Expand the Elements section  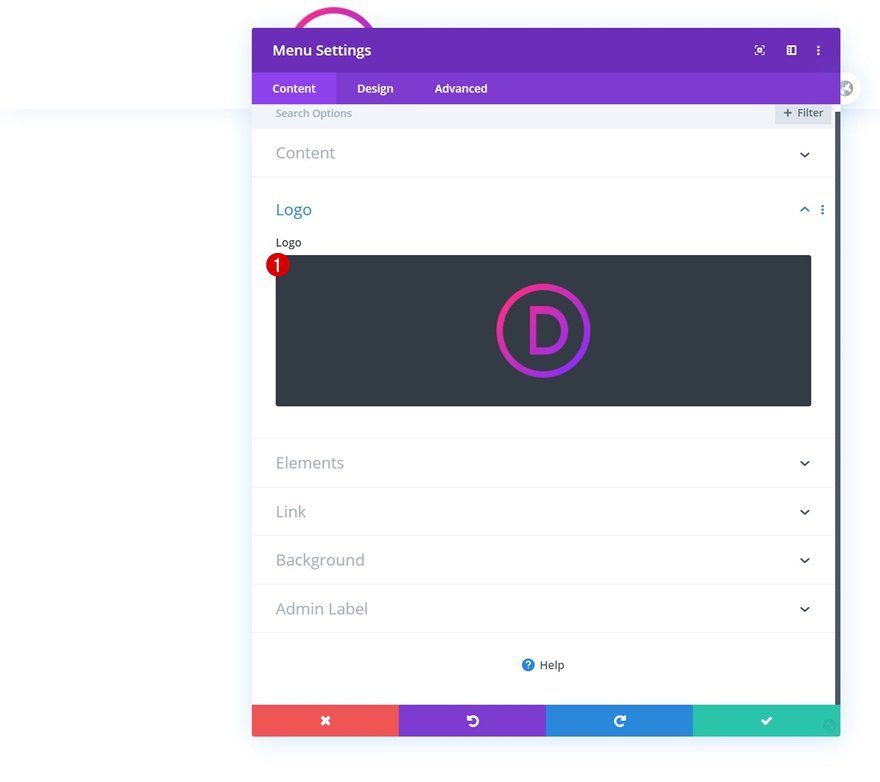point(543,463)
